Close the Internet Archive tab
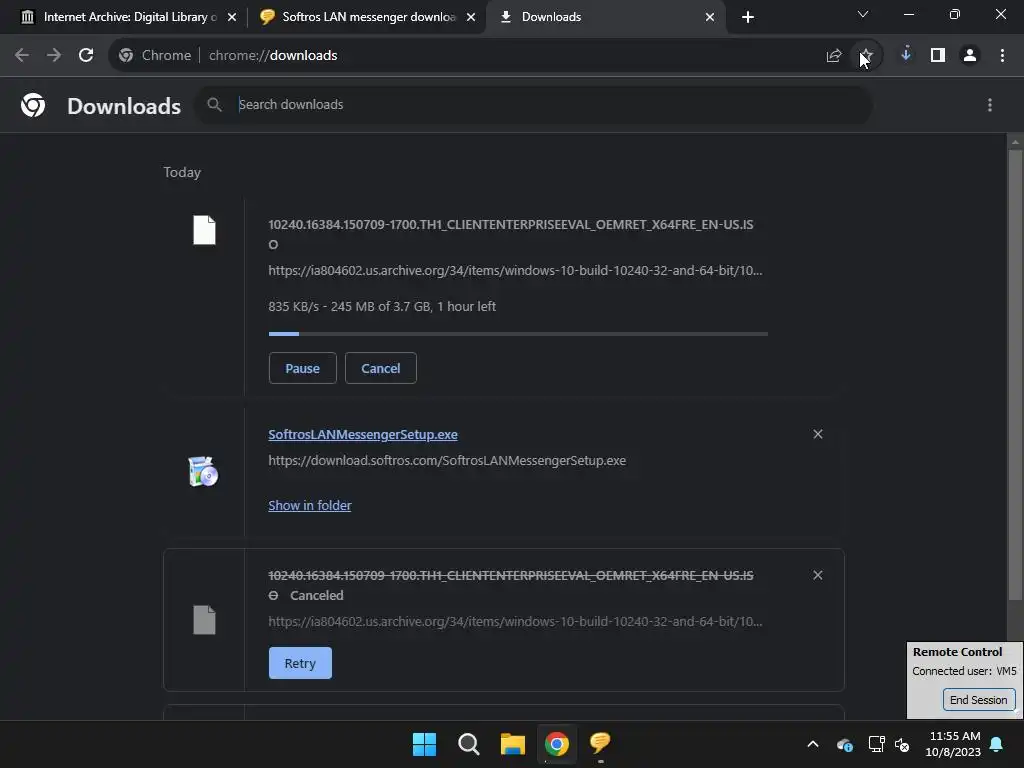Image resolution: width=1024 pixels, height=768 pixels. click(232, 18)
